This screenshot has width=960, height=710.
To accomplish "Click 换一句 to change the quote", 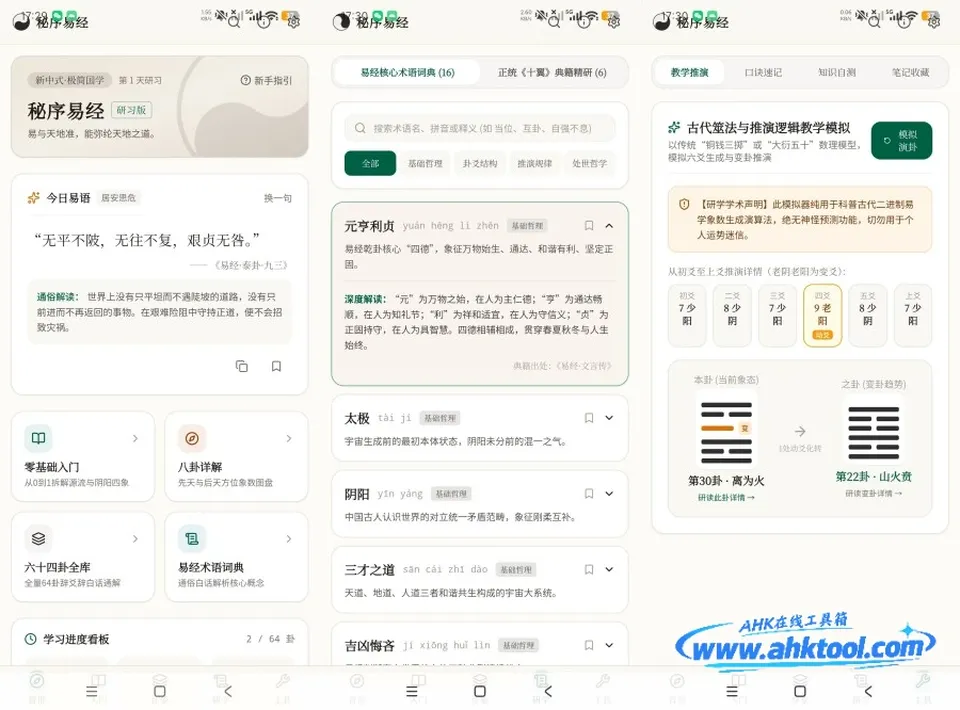I will tap(278, 198).
